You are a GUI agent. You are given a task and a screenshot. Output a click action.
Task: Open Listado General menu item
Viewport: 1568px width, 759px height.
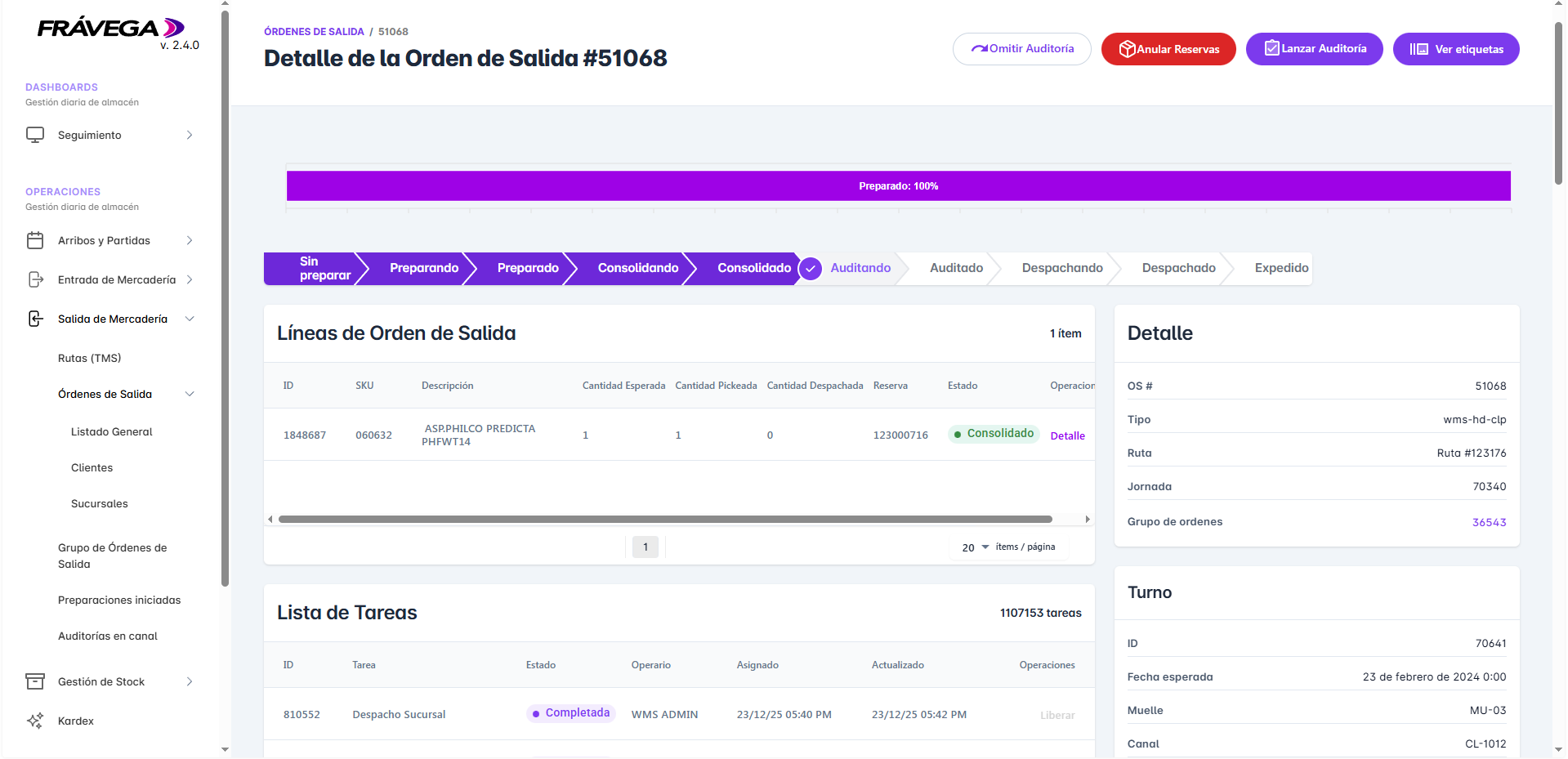point(112,431)
